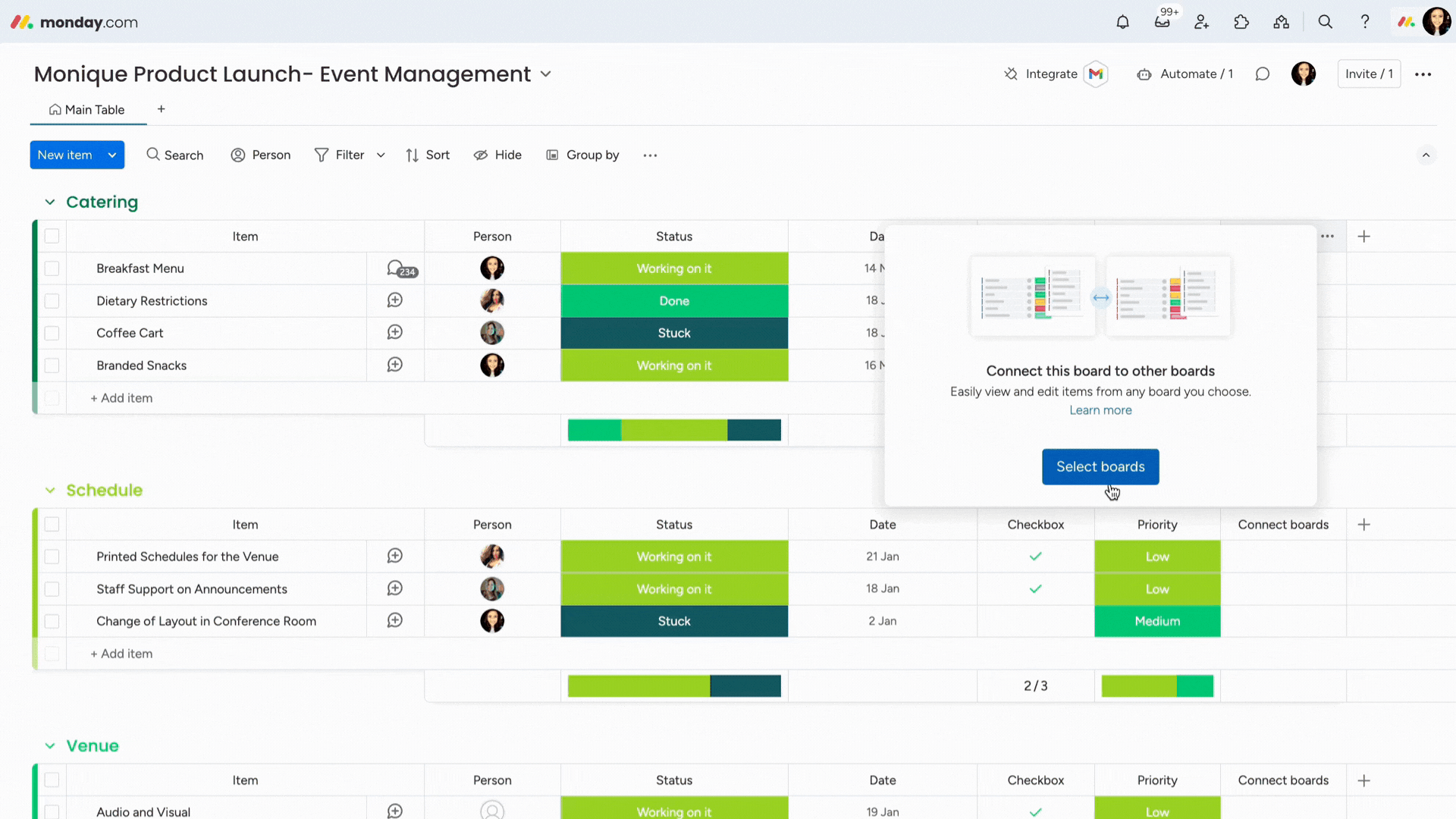Screen dimensions: 1456x819
Task: Open the Hide columns menu
Action: tap(497, 155)
